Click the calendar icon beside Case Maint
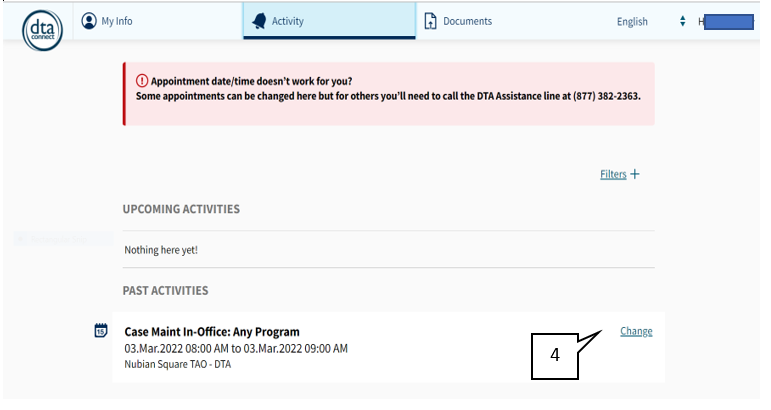Viewport: 771px width, 410px height. [x=101, y=330]
